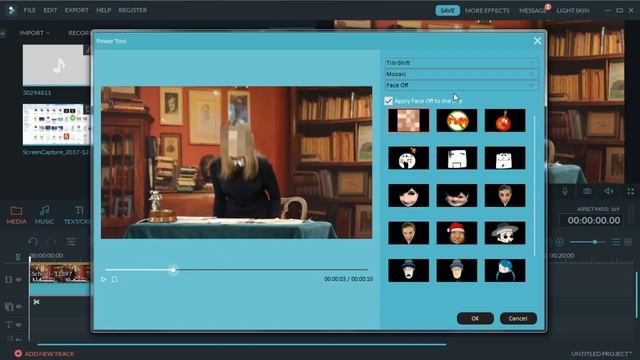Select the pixelated mosaic face-off effect
Screen dimensions: 640x360
409,120
